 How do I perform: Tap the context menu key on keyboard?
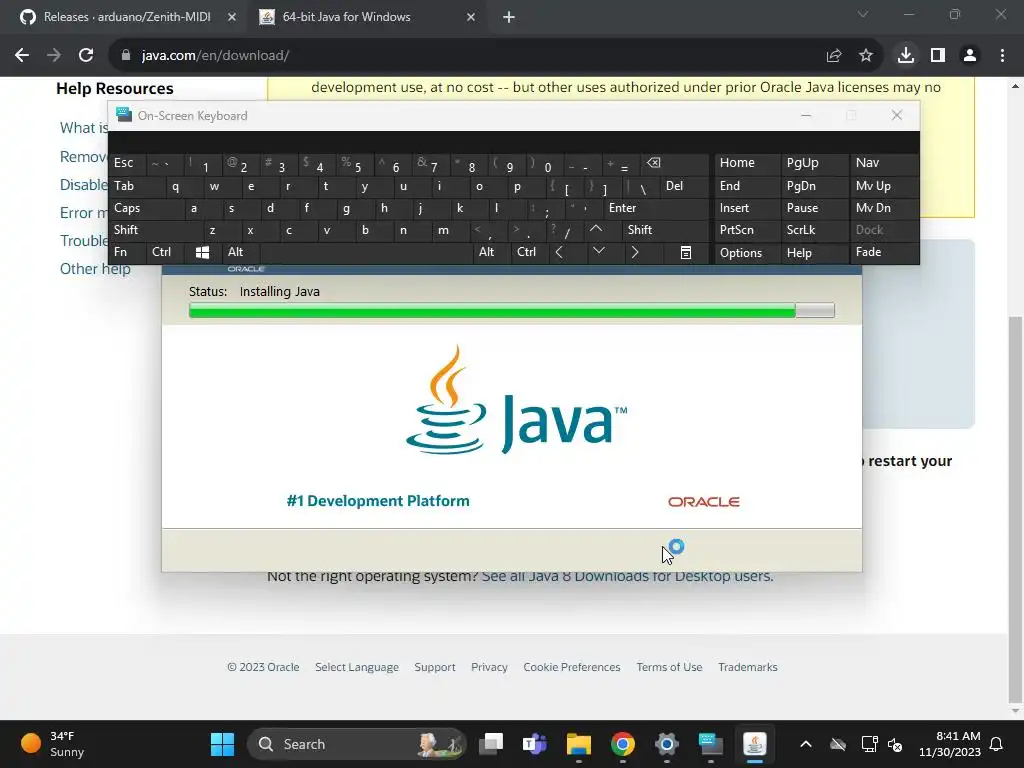686,252
